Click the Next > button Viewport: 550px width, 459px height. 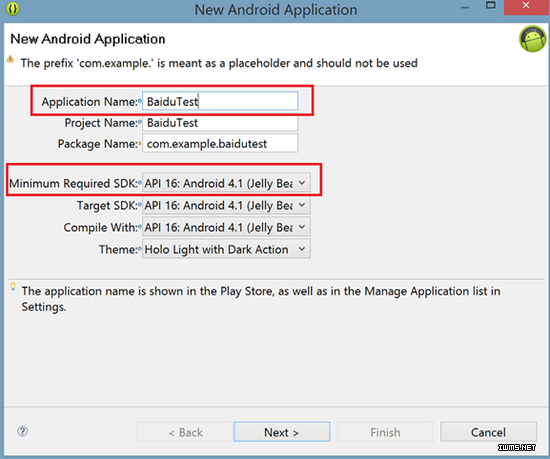tap(282, 432)
